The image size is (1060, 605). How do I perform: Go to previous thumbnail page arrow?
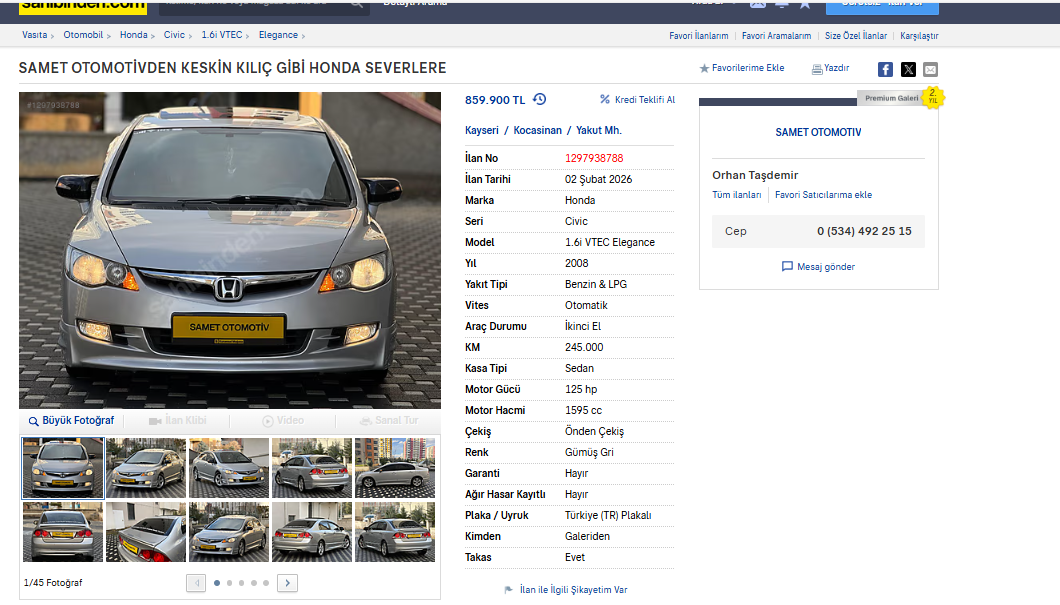[196, 583]
